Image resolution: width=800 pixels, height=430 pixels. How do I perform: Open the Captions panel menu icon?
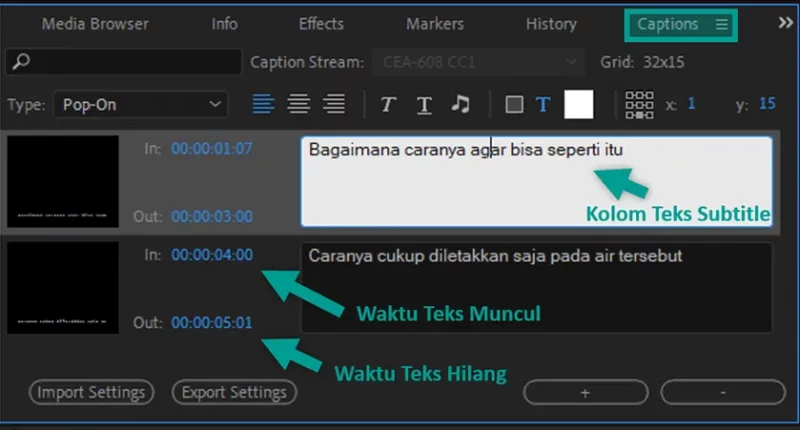click(x=721, y=24)
